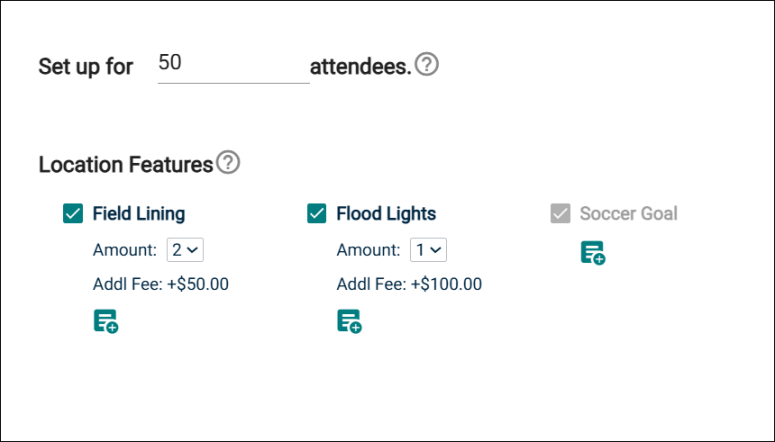
Task: Add a note for Soccer Goal
Action: (593, 253)
